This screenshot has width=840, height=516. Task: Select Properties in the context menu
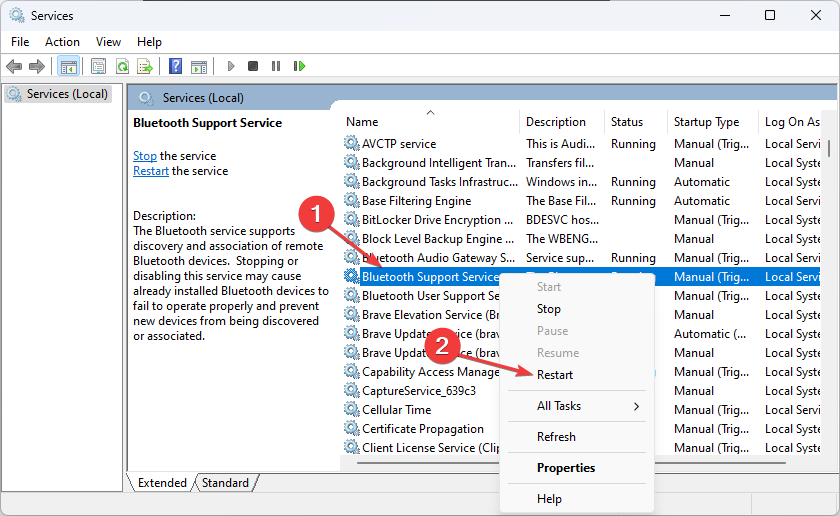tap(566, 468)
